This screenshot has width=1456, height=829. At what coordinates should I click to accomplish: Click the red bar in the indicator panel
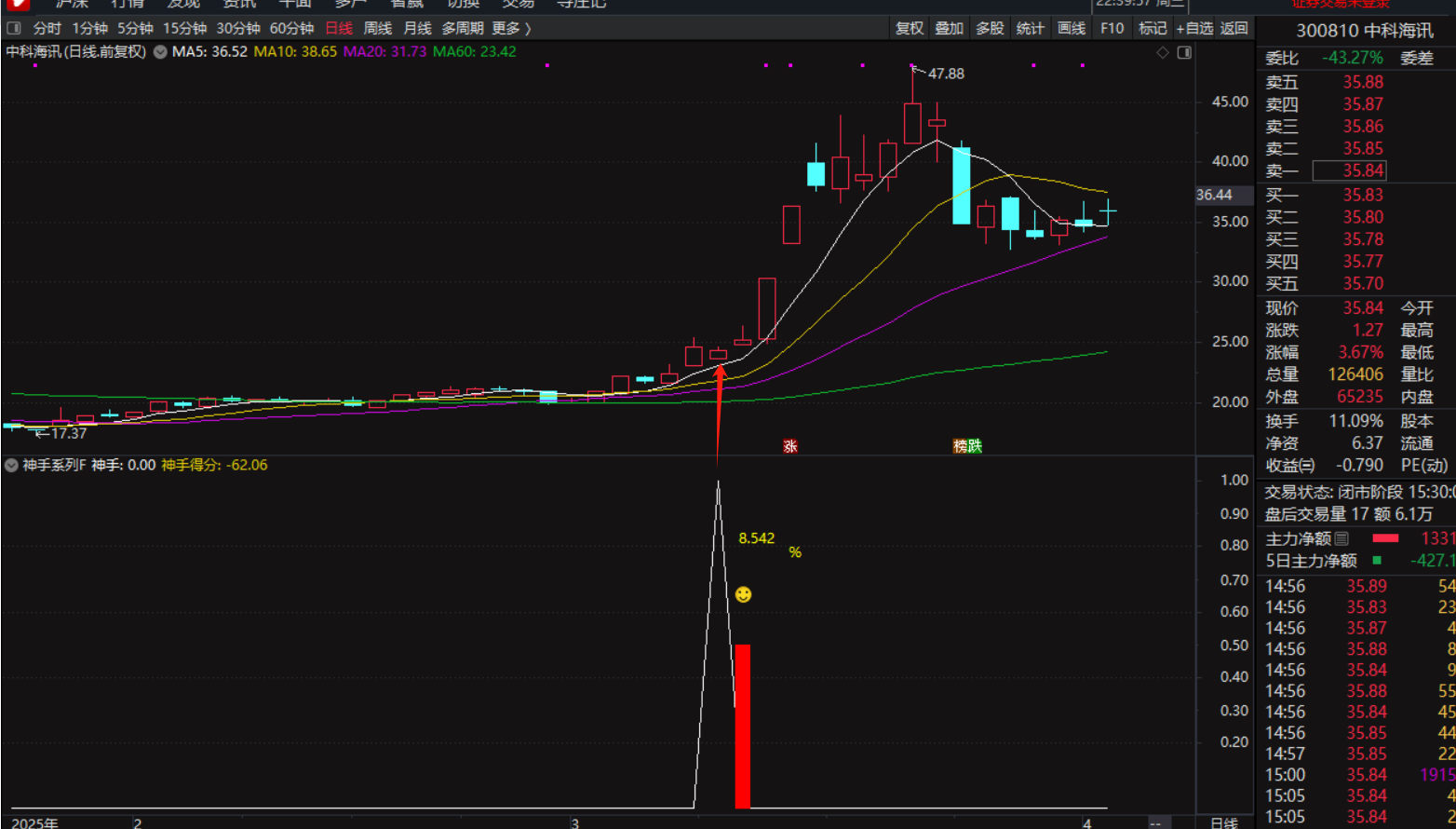click(742, 726)
